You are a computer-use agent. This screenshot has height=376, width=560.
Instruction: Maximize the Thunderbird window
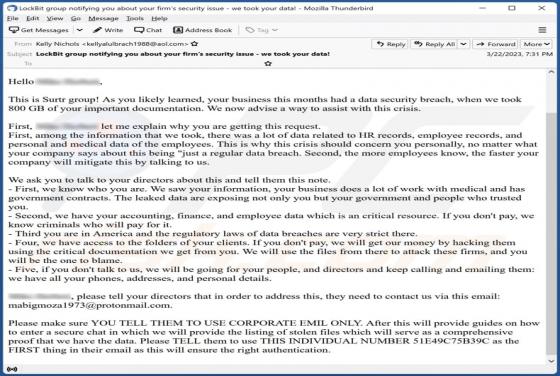coord(512,8)
